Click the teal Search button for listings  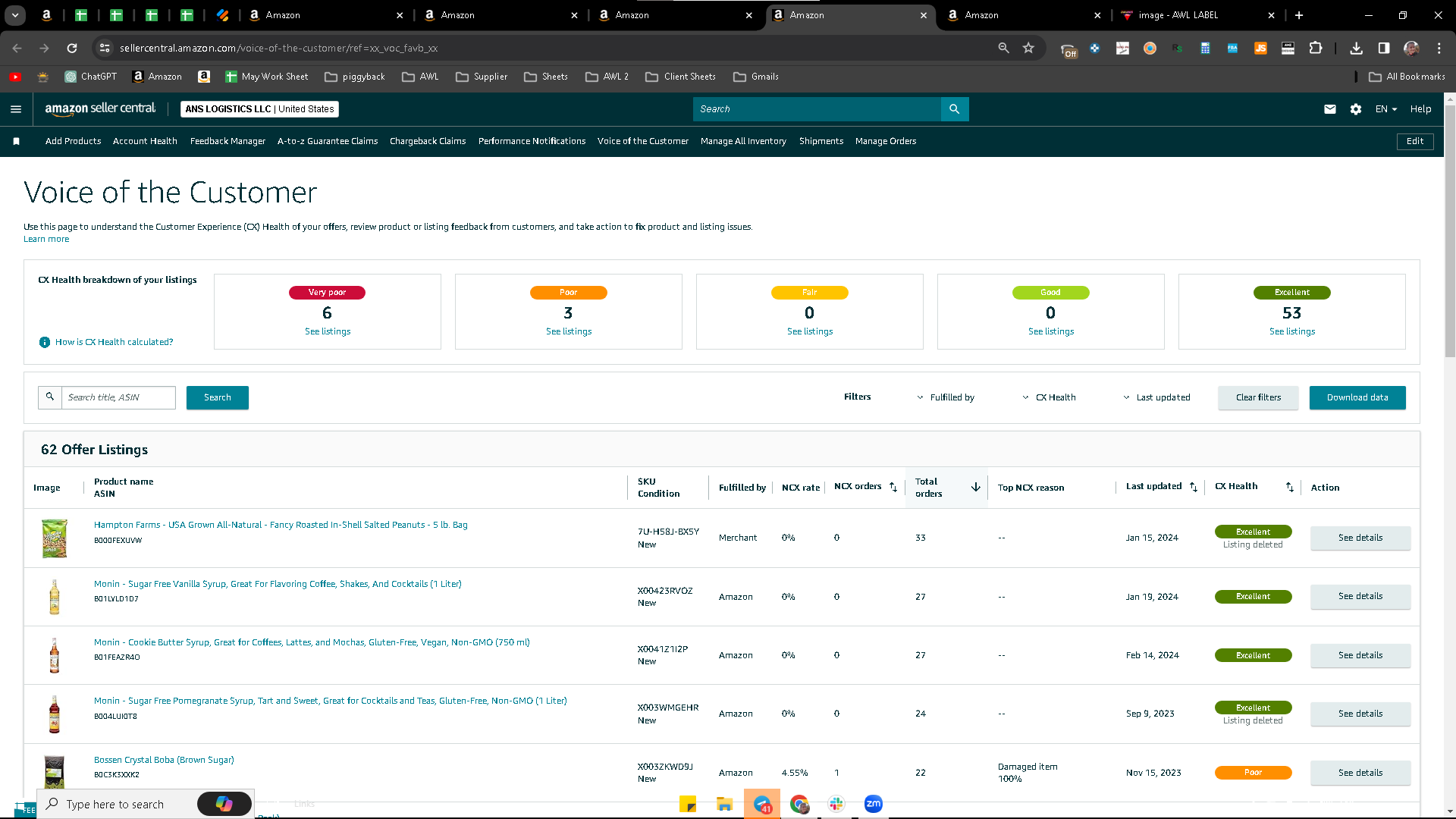tap(218, 397)
